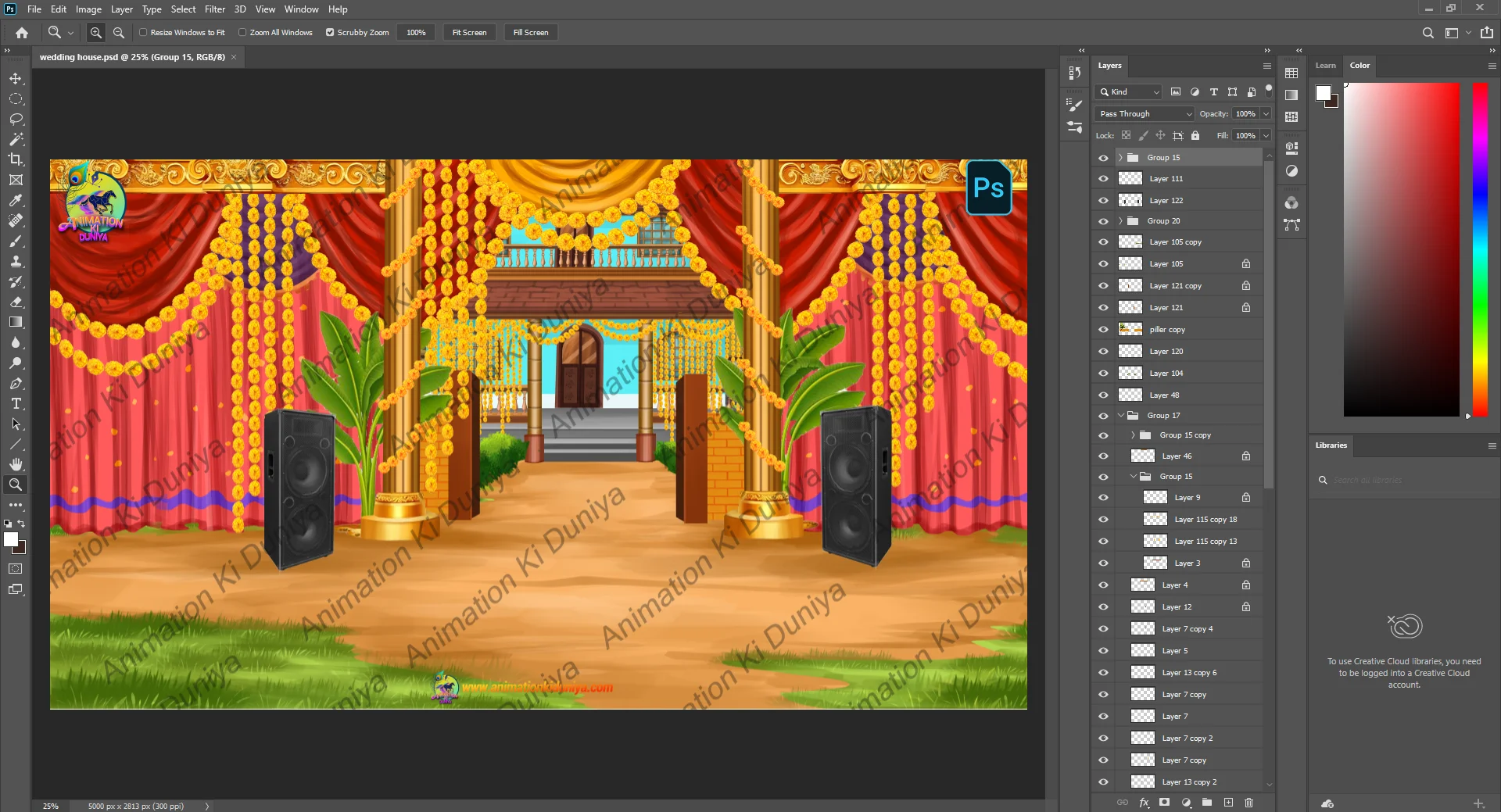
Task: Select the Hand tool
Action: click(x=16, y=464)
